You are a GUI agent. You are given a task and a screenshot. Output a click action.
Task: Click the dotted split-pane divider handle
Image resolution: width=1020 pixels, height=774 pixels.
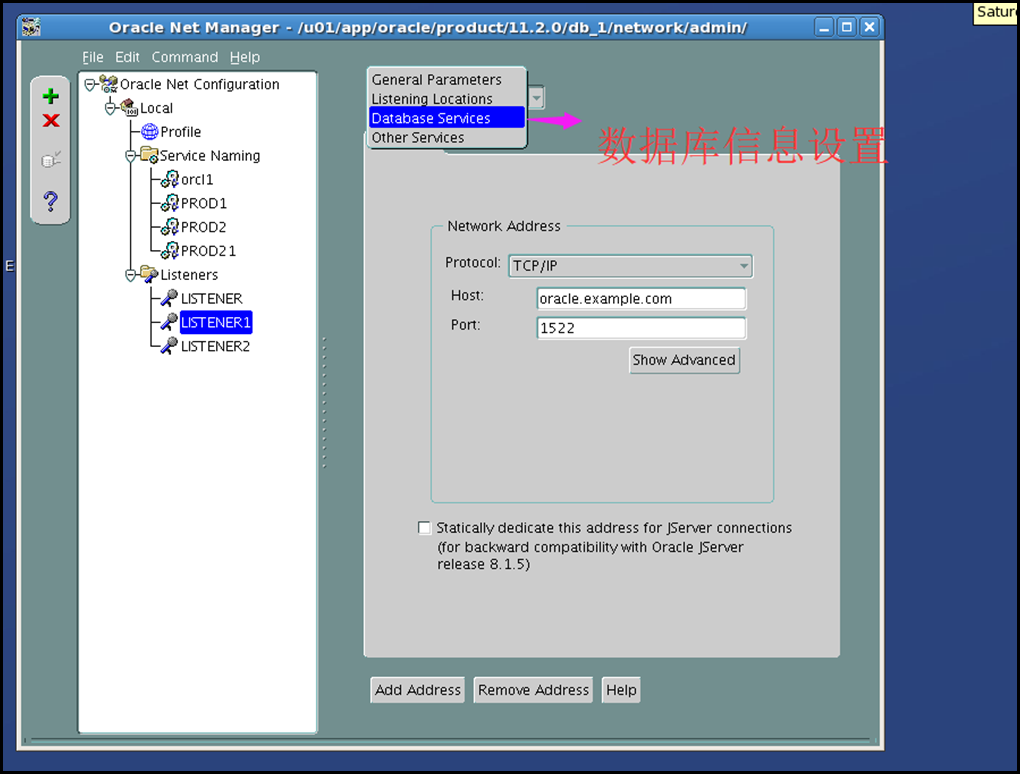tap(324, 401)
